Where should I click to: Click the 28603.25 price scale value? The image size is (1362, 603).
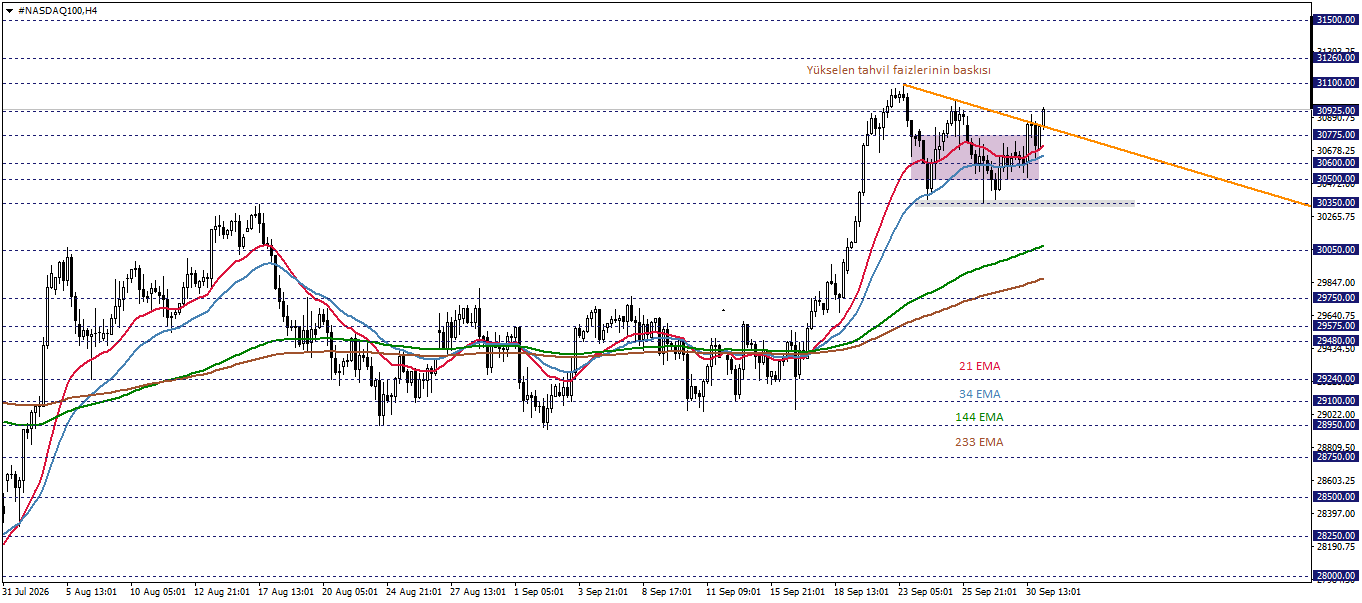coord(1337,481)
